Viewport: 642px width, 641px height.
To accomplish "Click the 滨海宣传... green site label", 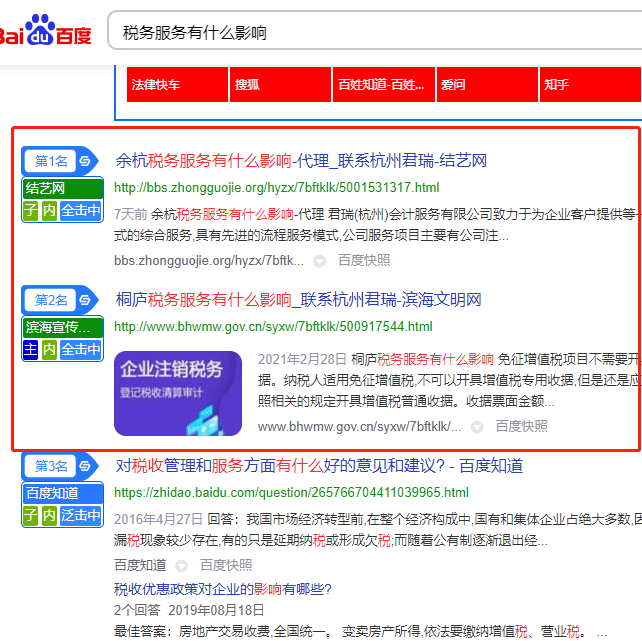I will tap(63, 327).
